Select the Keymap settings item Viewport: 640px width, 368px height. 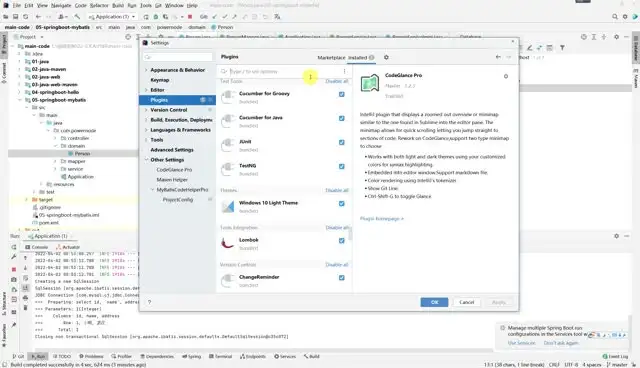click(x=160, y=80)
